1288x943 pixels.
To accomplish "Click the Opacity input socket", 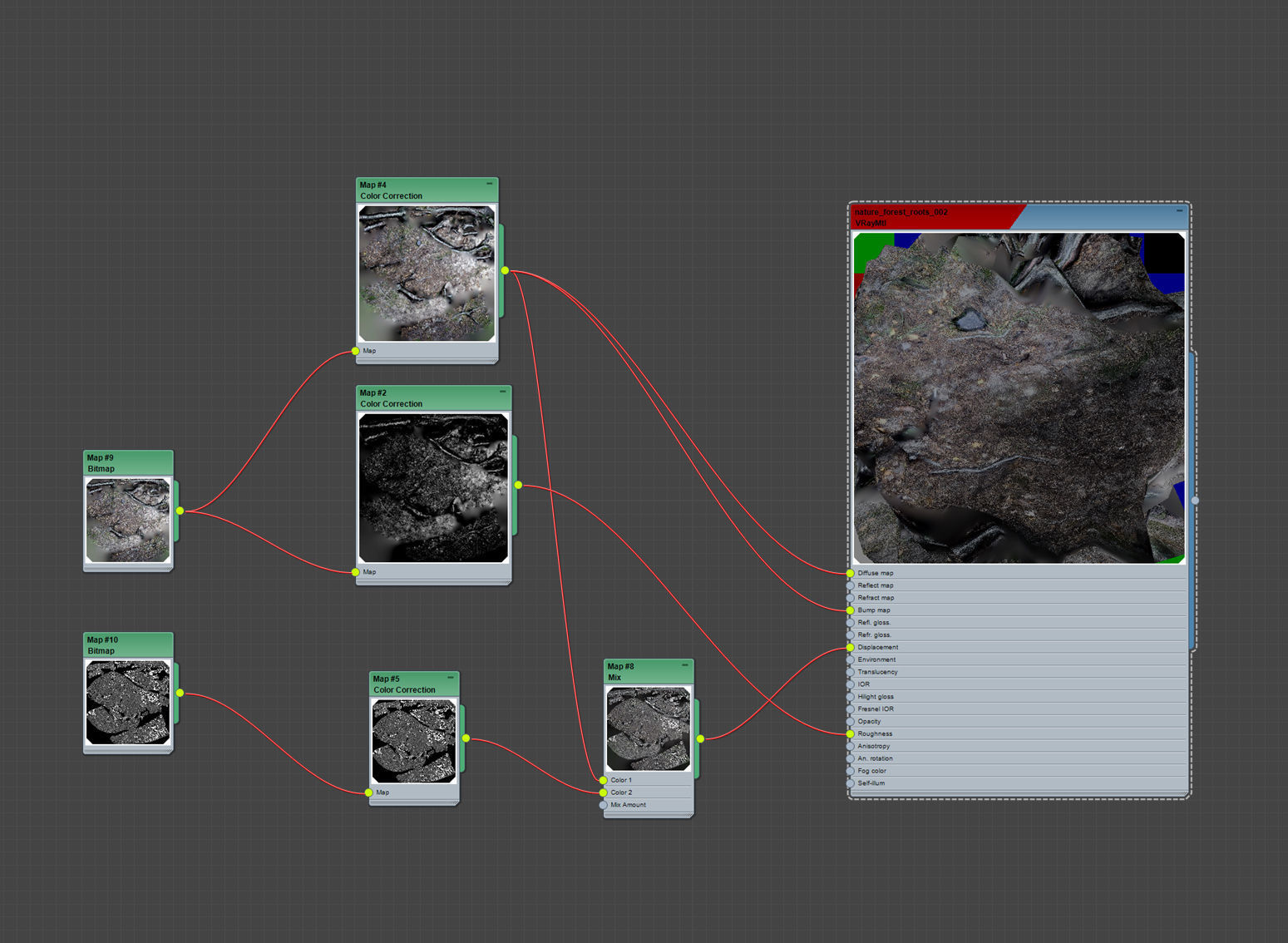I will coord(851,722).
